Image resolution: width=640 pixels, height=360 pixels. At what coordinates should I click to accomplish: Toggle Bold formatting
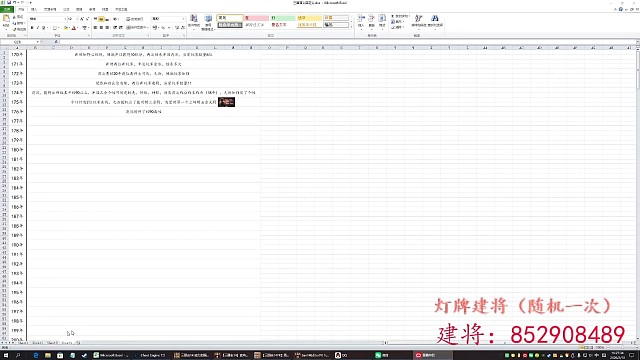pos(32,28)
